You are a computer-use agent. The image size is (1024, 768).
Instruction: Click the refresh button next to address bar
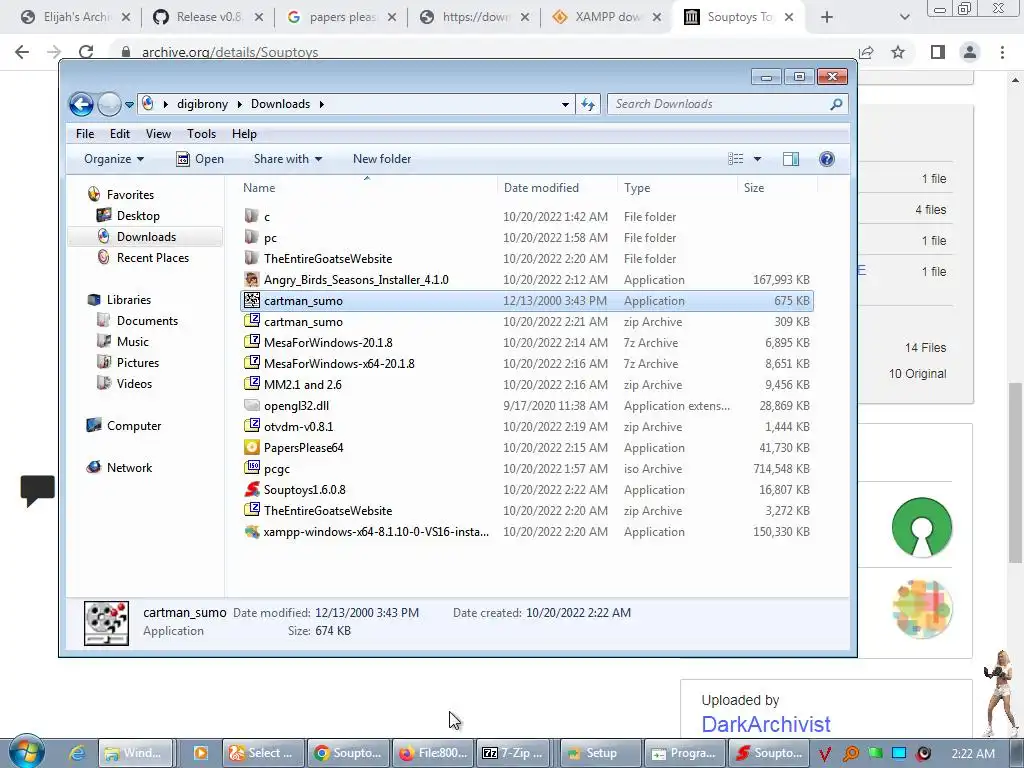coord(588,104)
